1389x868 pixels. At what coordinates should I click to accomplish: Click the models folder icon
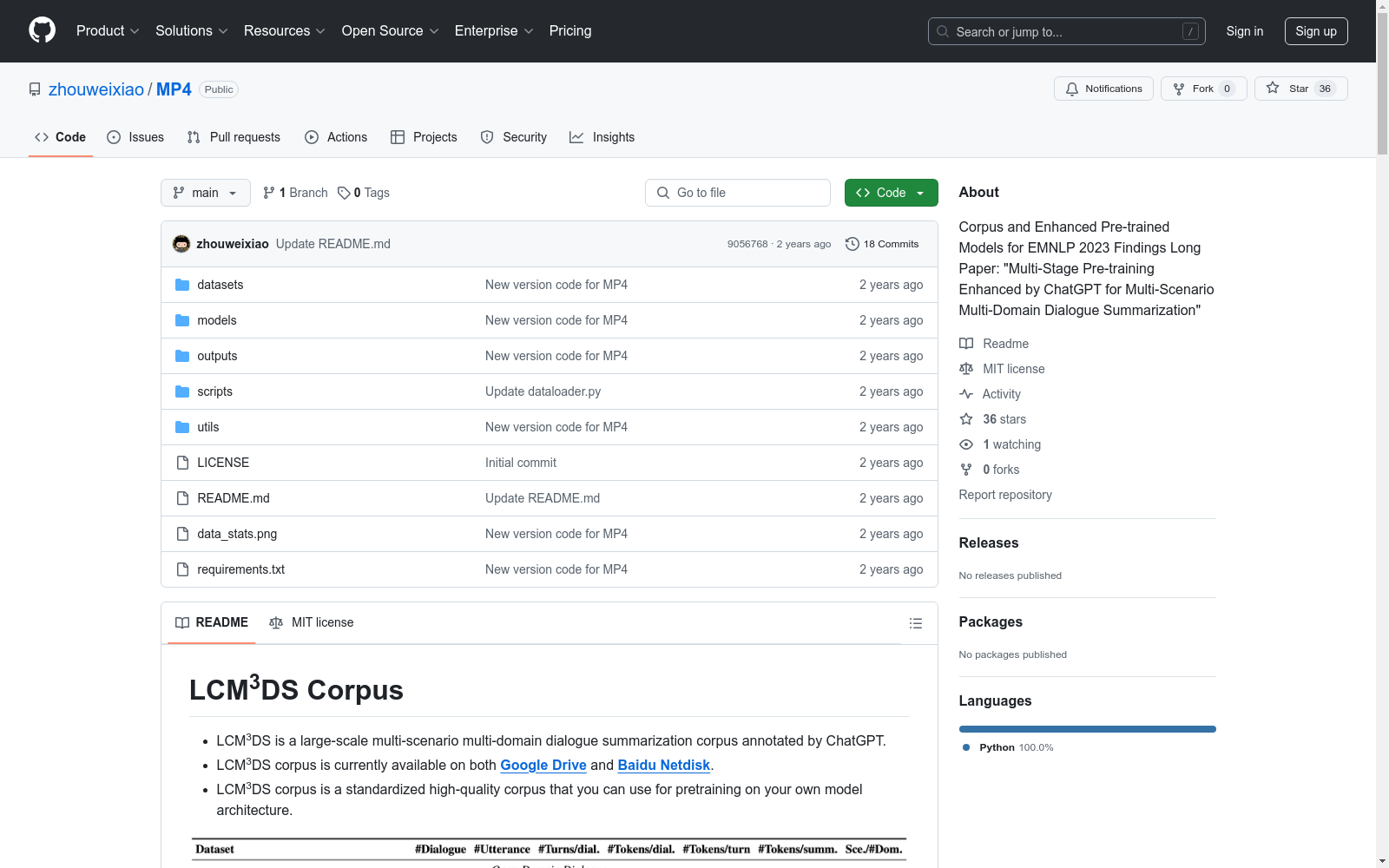coord(182,320)
